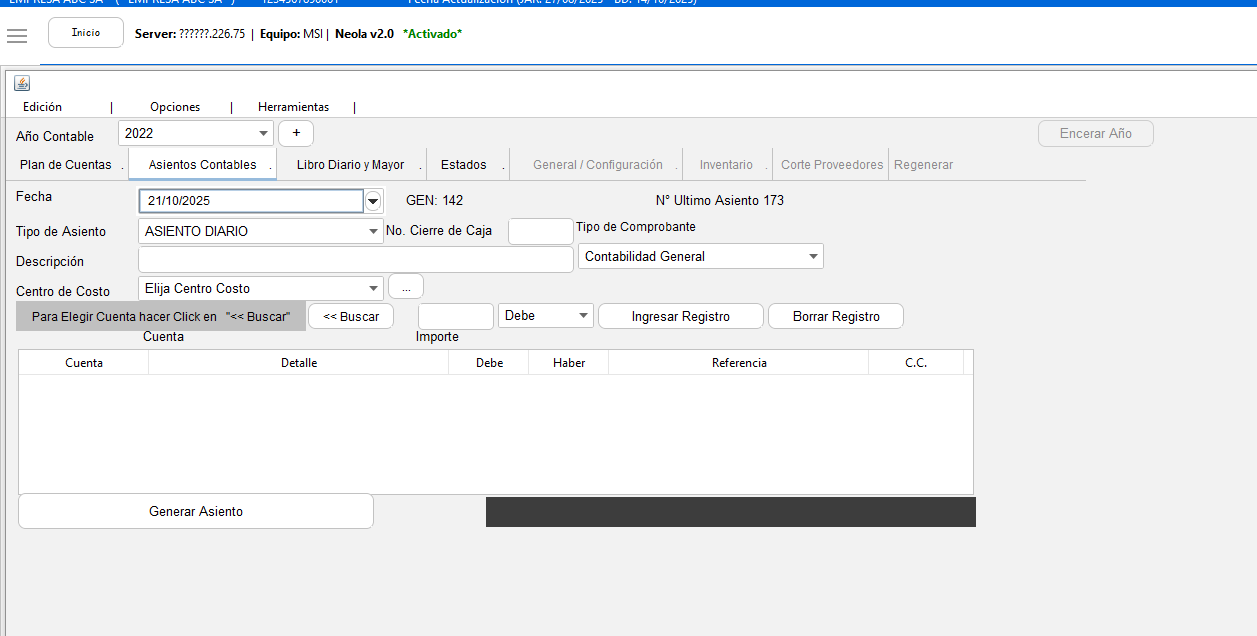
Task: Open the Herramientas menu
Action: pyautogui.click(x=293, y=107)
